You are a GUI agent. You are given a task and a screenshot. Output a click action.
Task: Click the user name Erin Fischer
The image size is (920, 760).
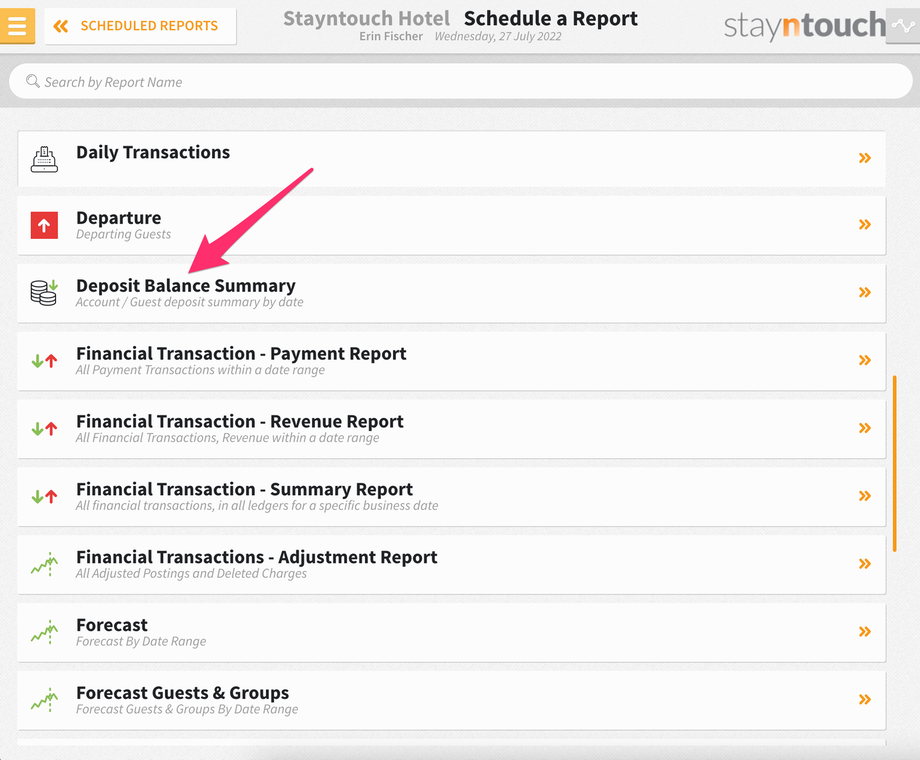391,36
